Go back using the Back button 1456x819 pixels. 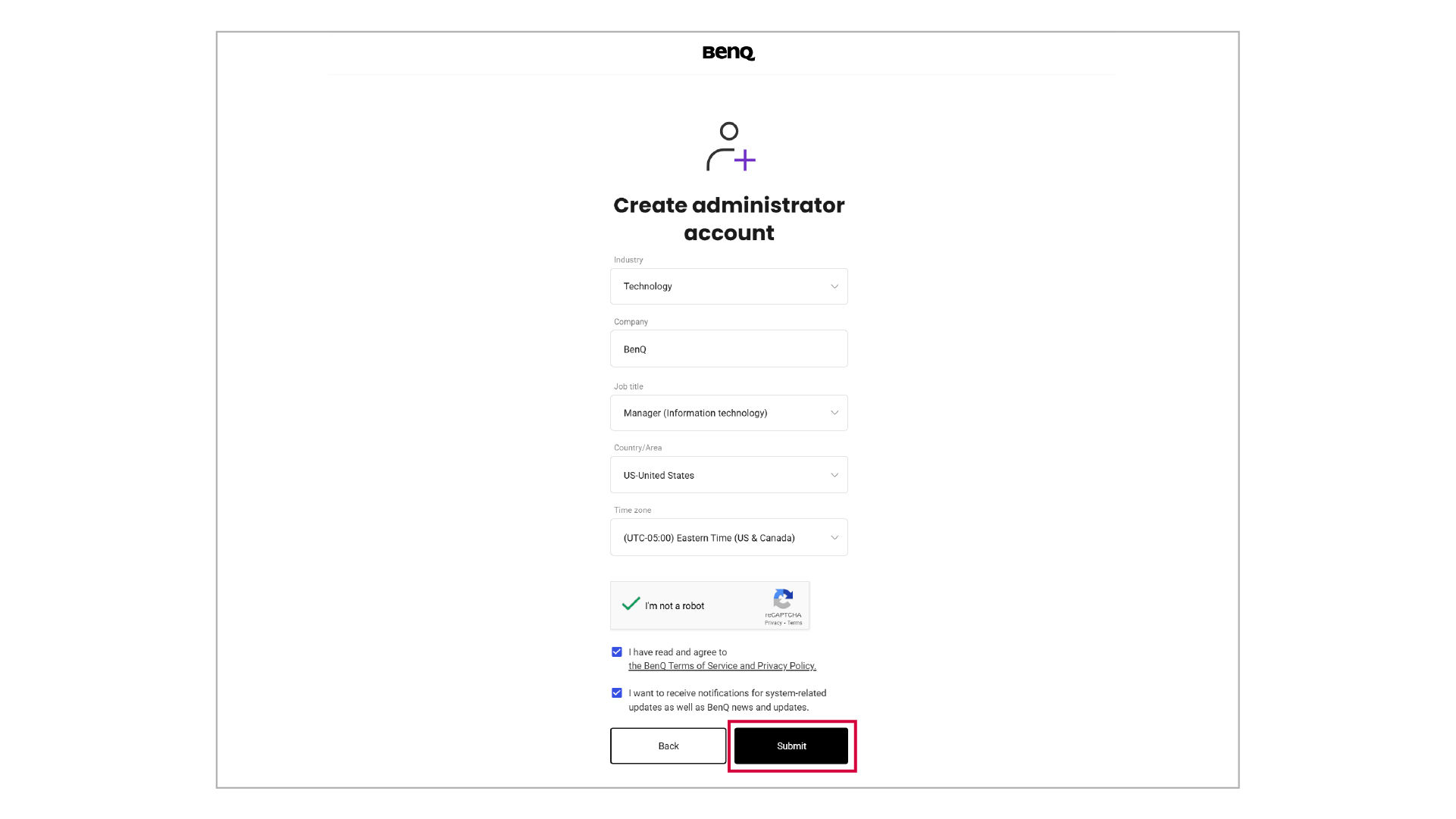click(x=668, y=746)
